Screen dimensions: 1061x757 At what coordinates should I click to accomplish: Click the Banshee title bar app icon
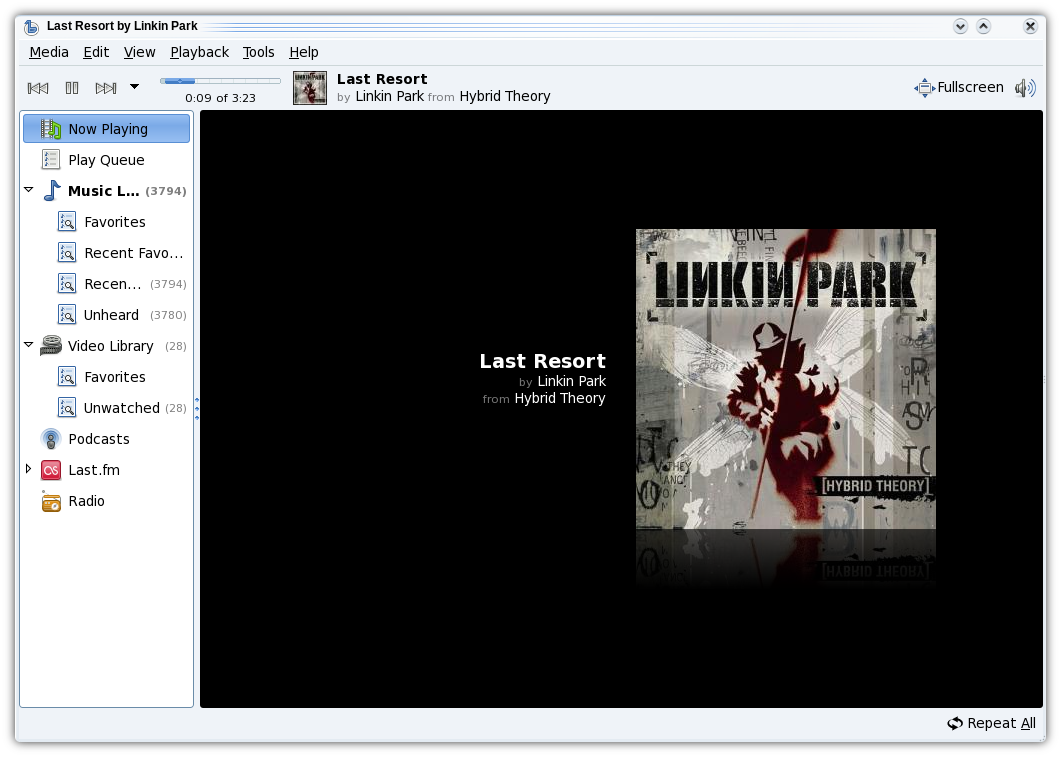point(31,26)
